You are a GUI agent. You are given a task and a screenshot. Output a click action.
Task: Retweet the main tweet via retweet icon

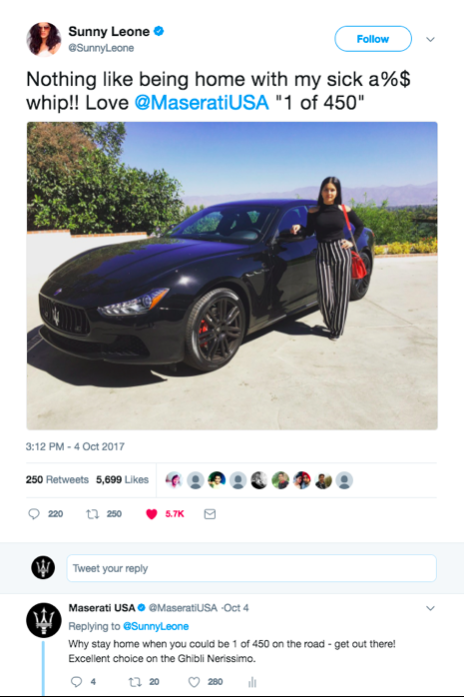click(92, 514)
